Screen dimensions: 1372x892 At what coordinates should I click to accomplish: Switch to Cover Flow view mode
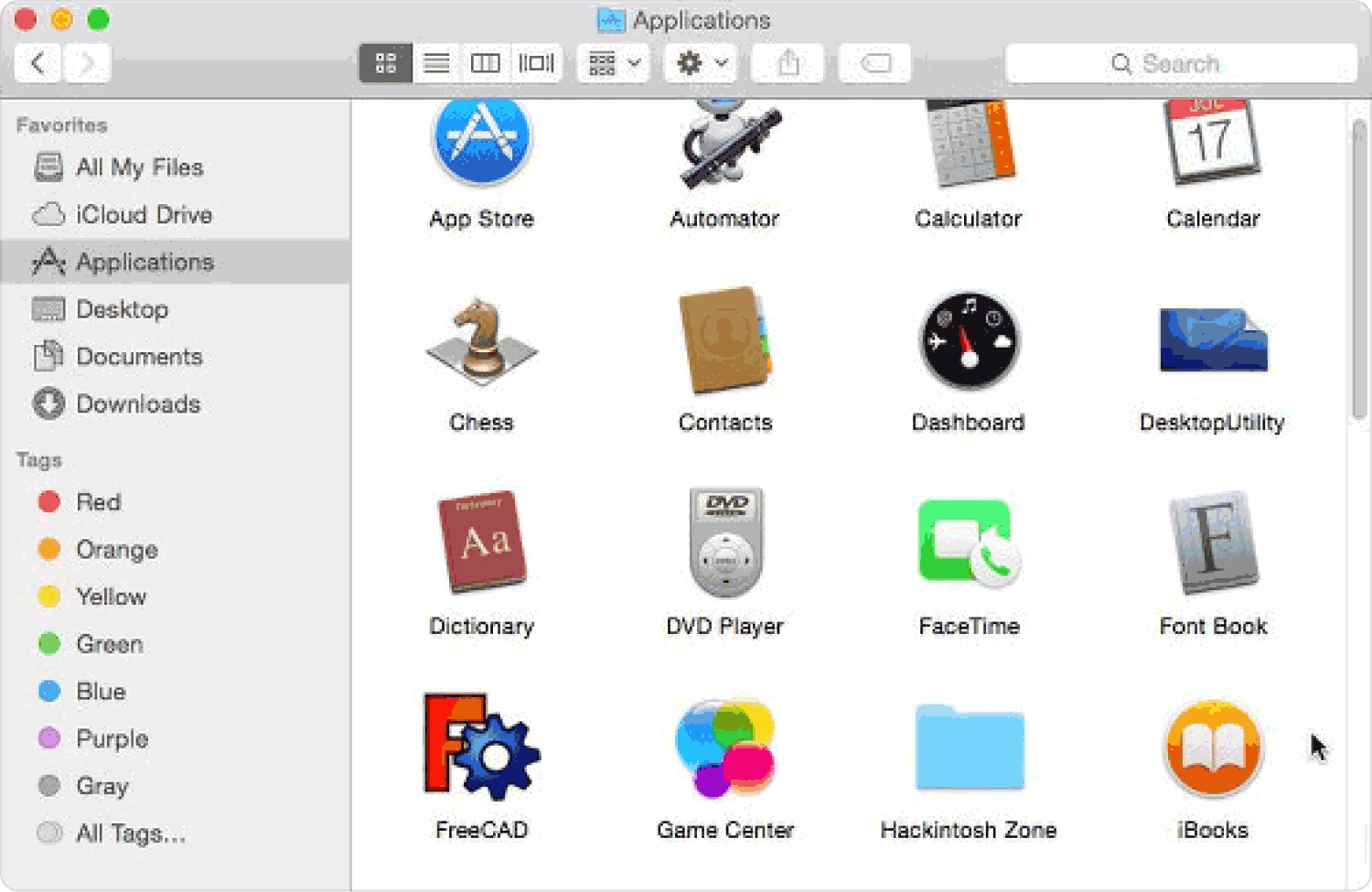(x=536, y=63)
